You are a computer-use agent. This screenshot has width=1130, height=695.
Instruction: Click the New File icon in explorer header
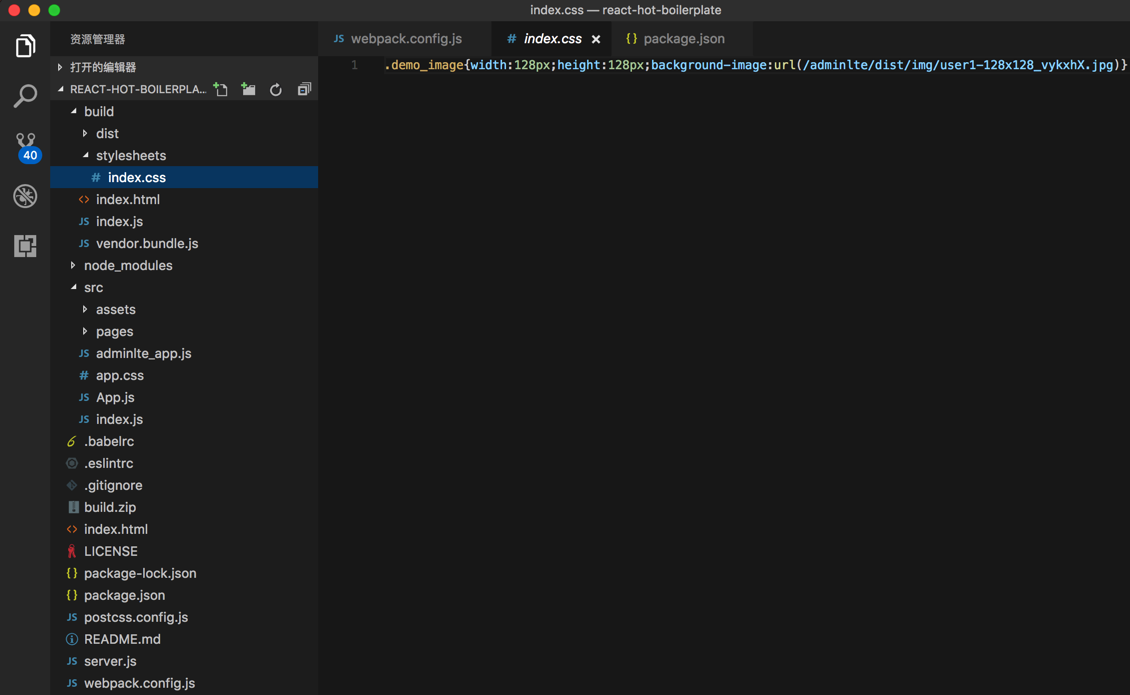point(221,89)
